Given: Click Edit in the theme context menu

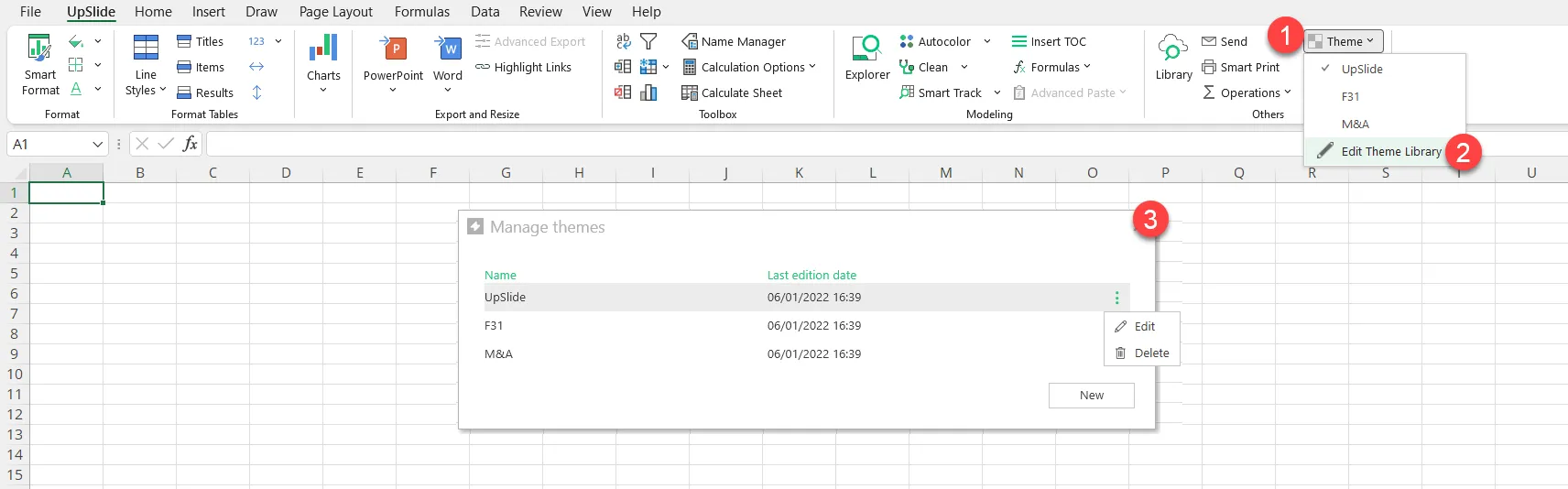Looking at the screenshot, I should [1142, 326].
